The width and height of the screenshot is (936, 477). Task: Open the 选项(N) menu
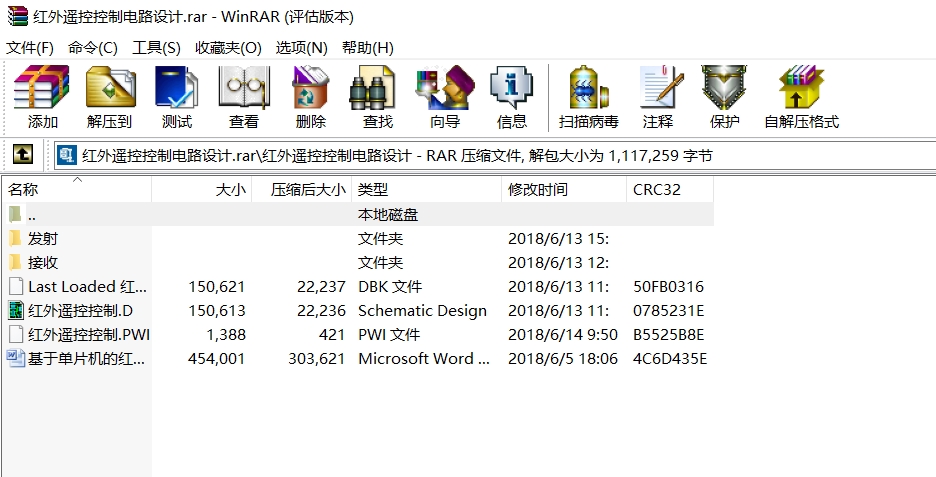[x=301, y=48]
